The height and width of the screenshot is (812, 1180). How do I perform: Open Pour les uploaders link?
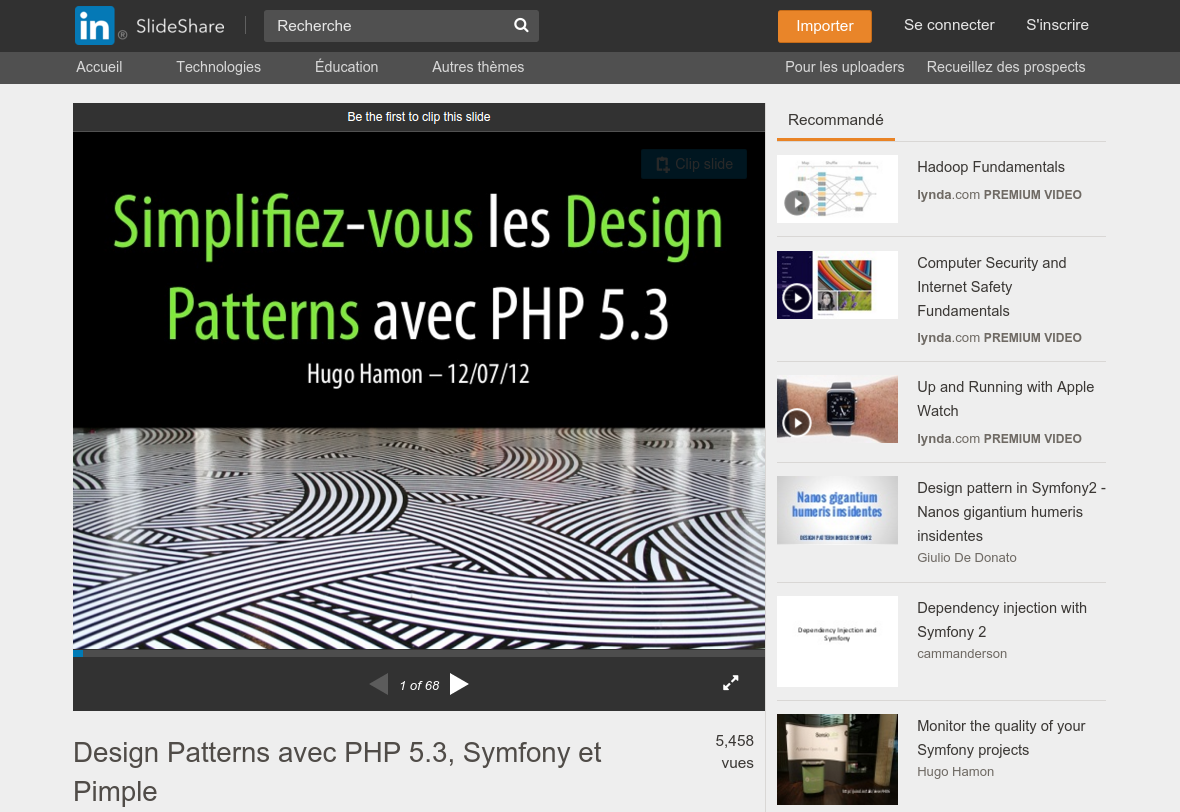tap(844, 67)
